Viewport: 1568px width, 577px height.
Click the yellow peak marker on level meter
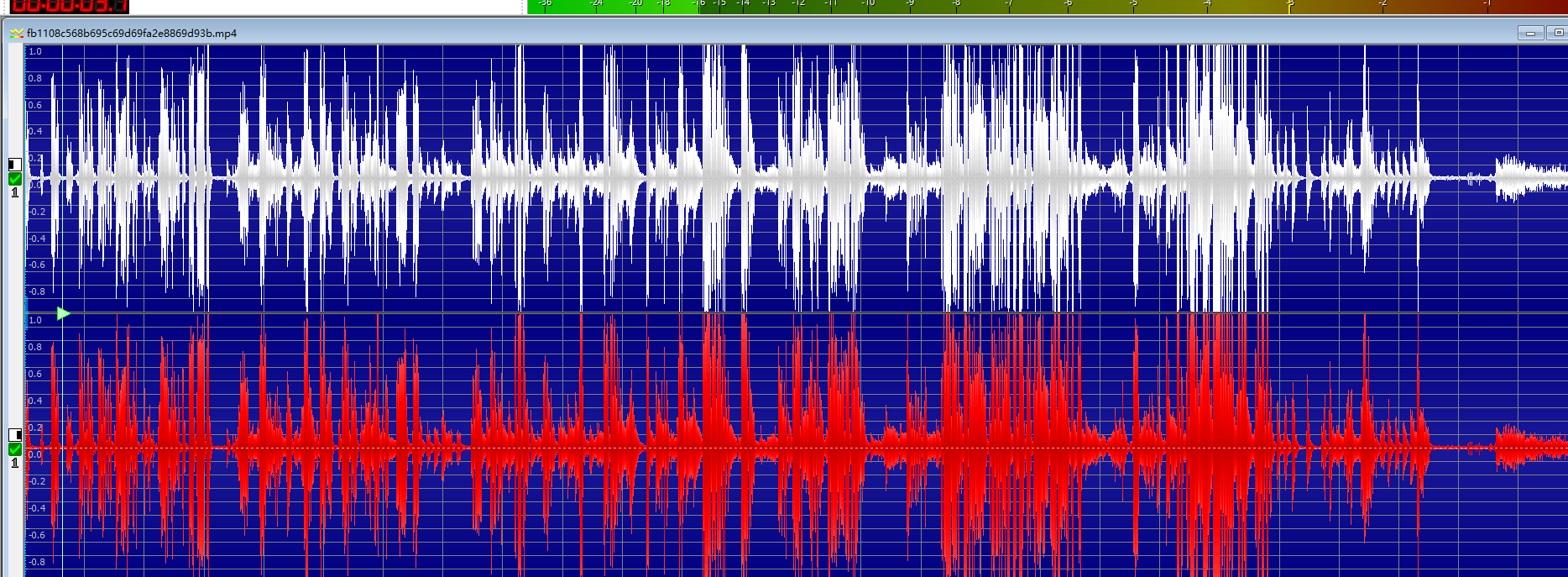(x=1290, y=7)
